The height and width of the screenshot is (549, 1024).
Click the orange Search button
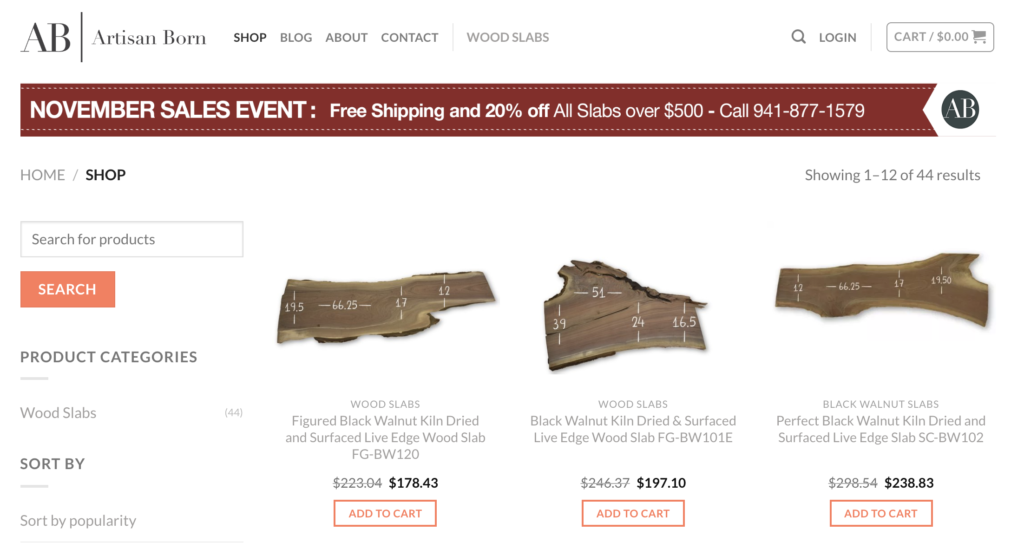(67, 289)
